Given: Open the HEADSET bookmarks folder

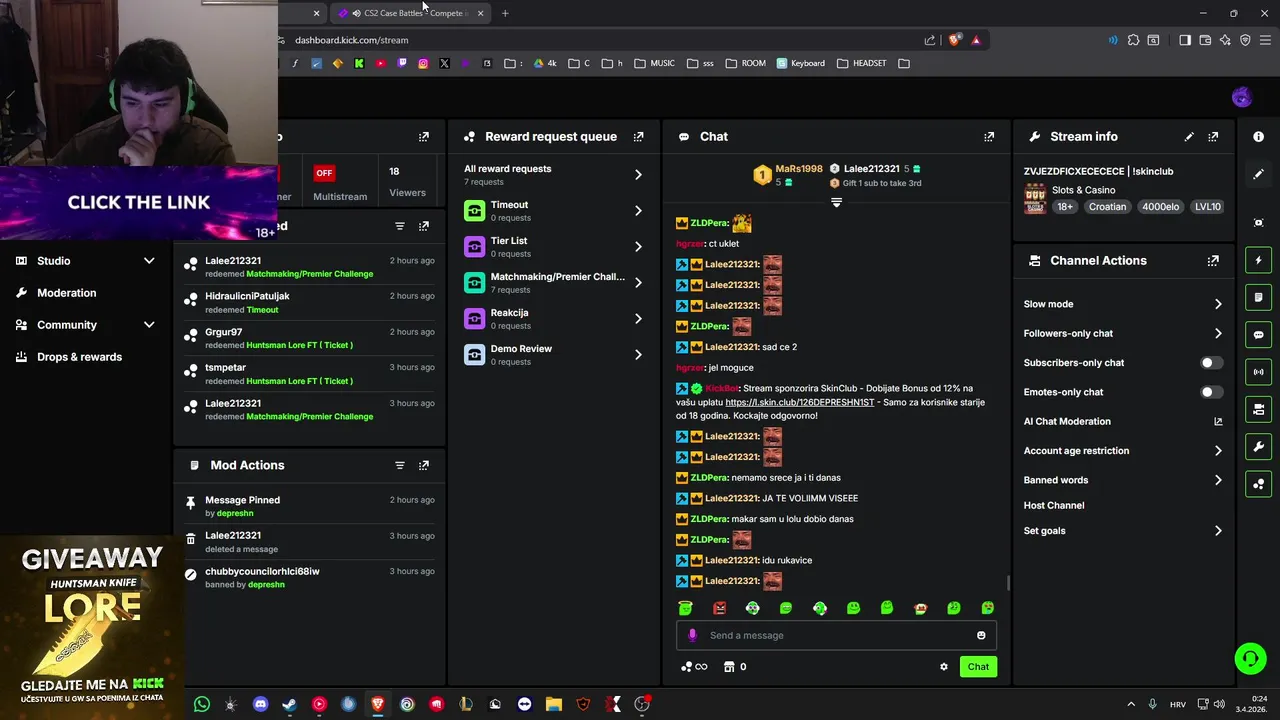Looking at the screenshot, I should pos(861,63).
